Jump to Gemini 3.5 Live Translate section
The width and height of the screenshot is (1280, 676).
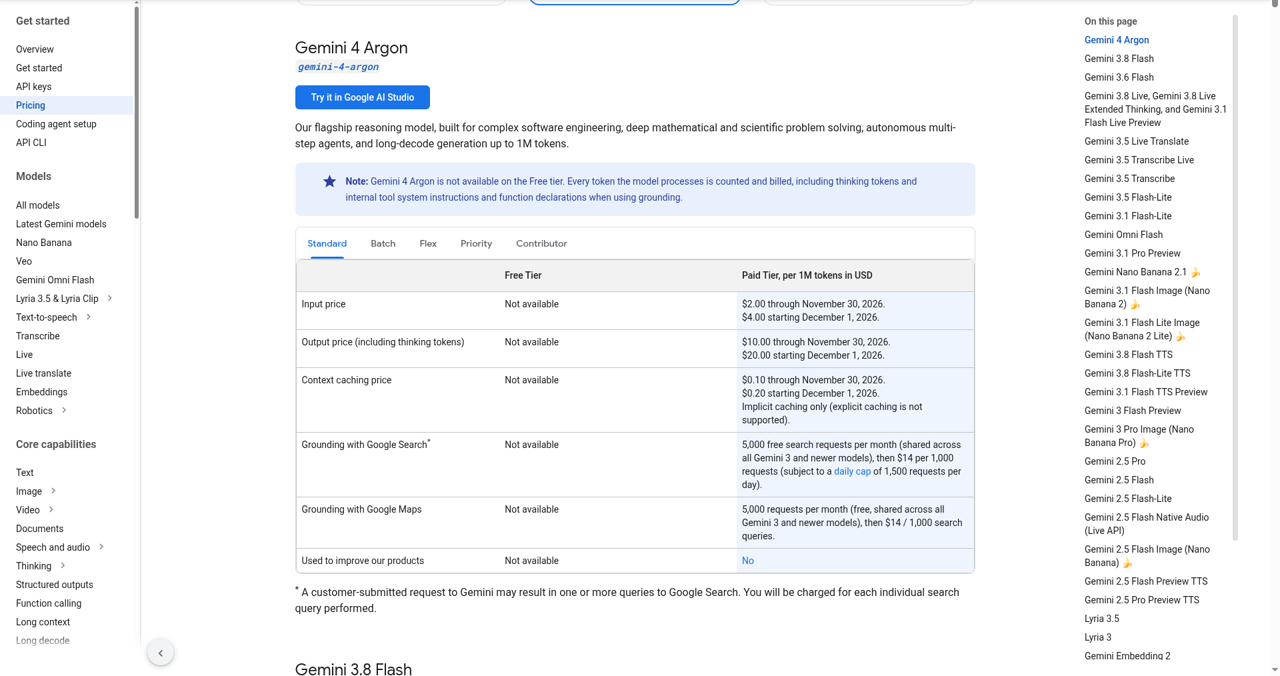1137,142
